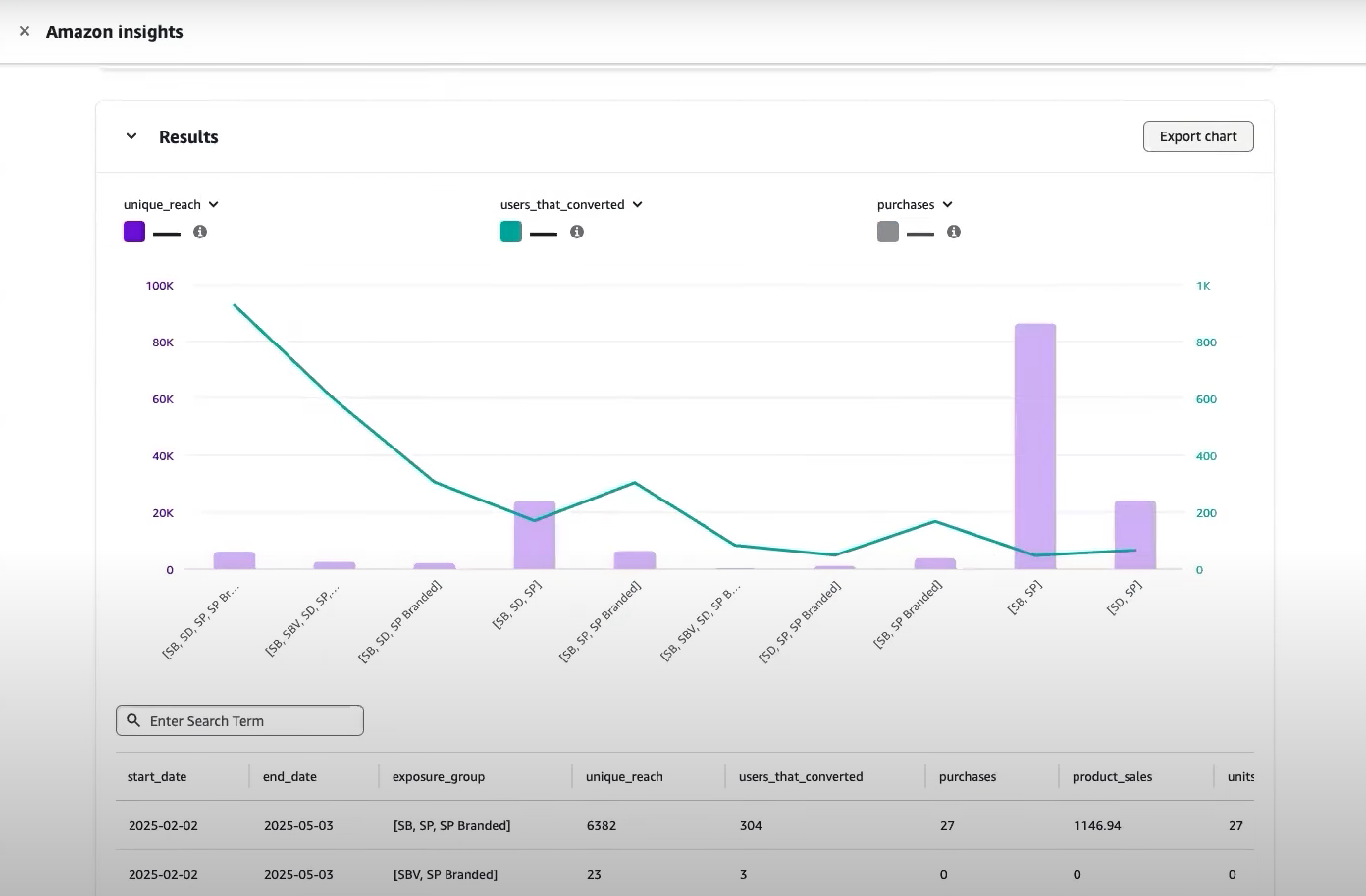Click the info icon for users_that_converted

pos(577,232)
